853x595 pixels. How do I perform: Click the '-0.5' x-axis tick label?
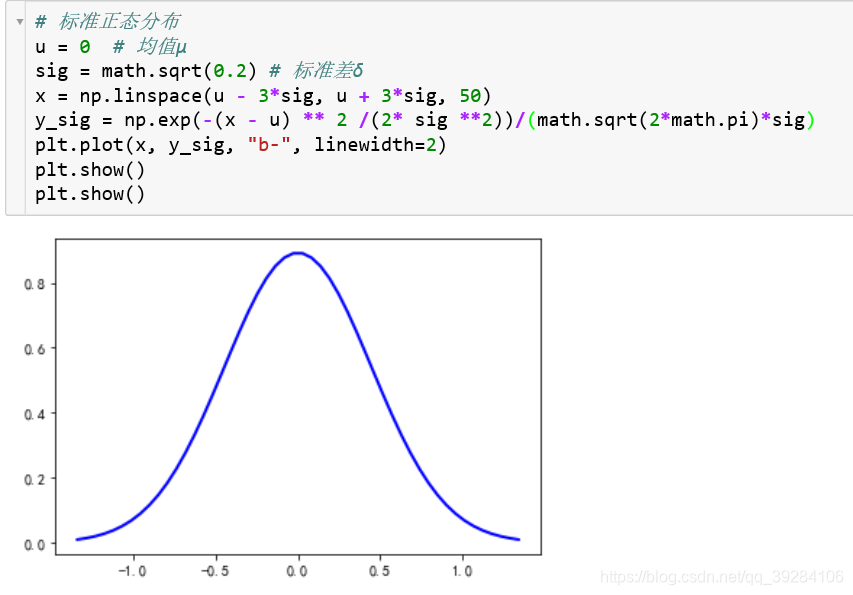tap(215, 571)
